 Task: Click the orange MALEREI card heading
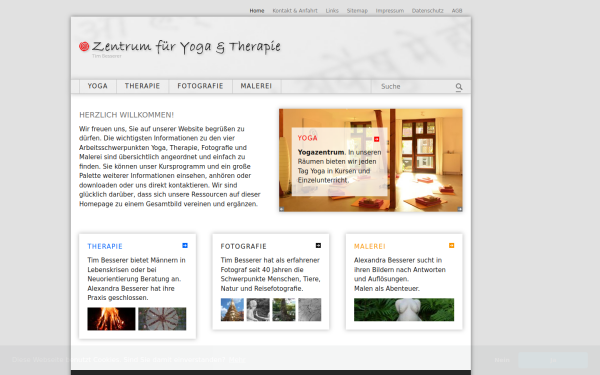[370, 246]
